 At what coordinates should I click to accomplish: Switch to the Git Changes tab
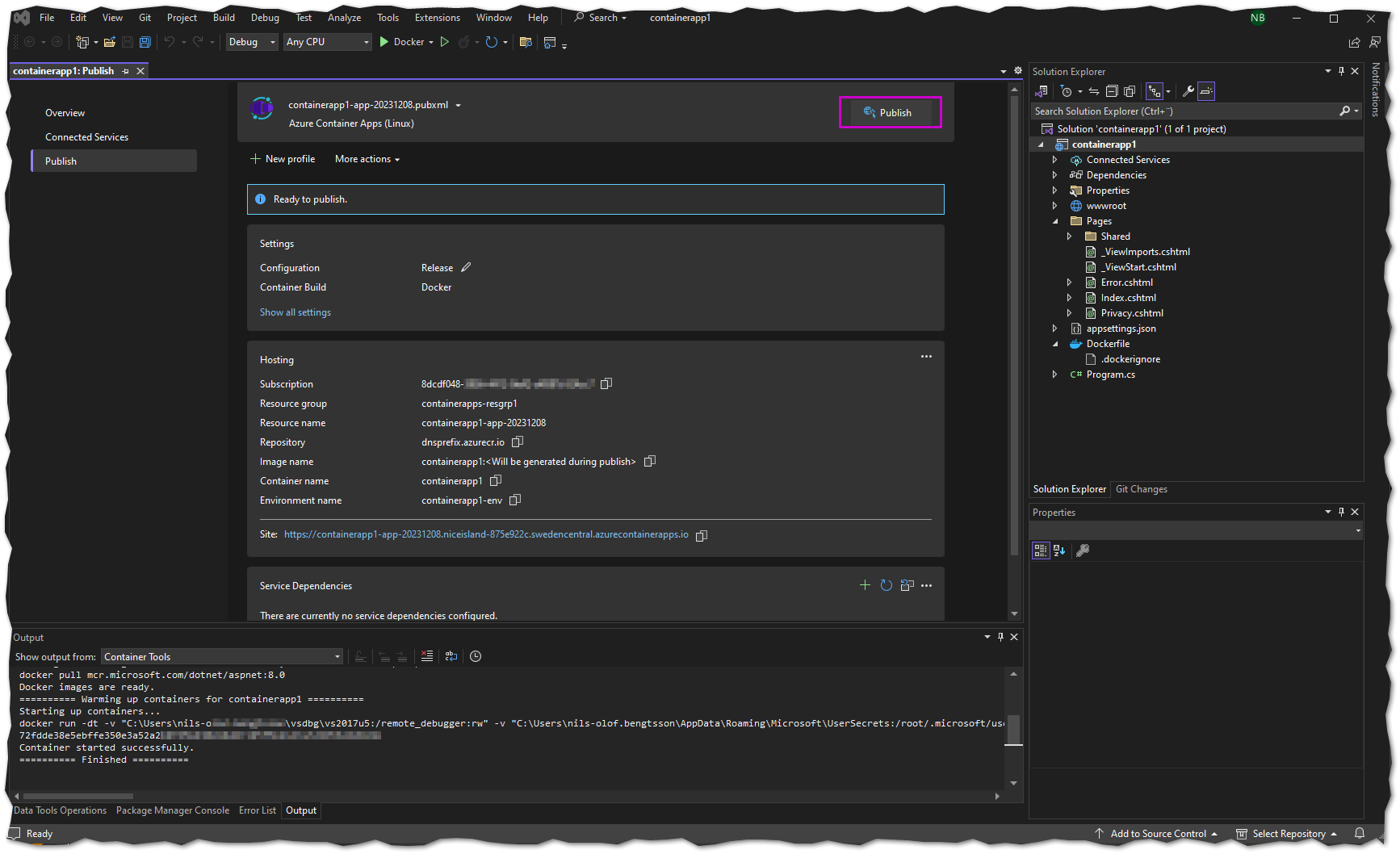click(1141, 489)
